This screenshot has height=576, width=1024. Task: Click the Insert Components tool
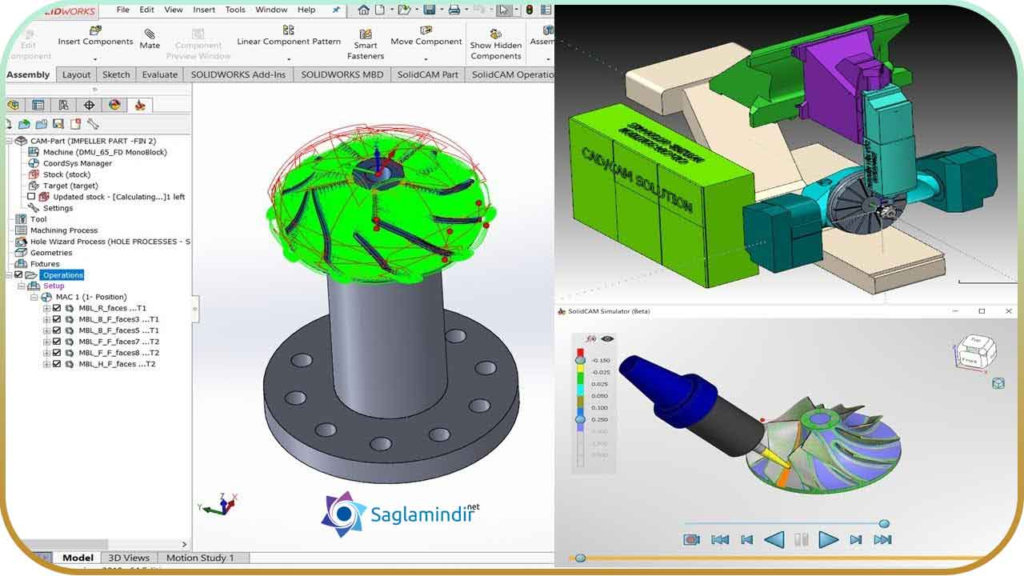(95, 37)
